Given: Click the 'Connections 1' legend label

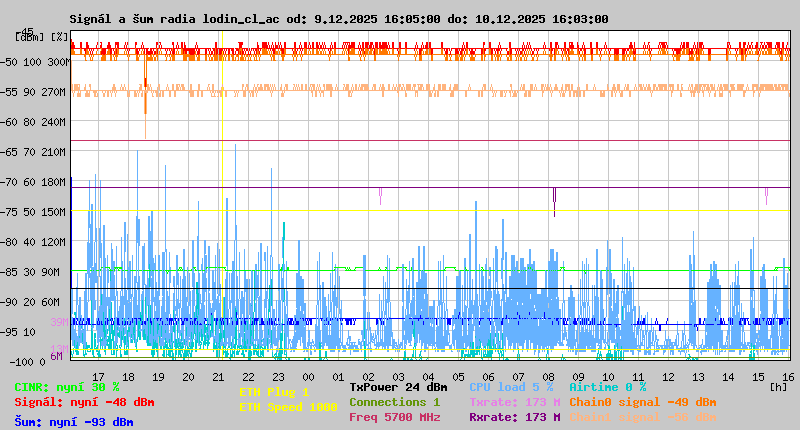Looking at the screenshot, I should 394,402.
